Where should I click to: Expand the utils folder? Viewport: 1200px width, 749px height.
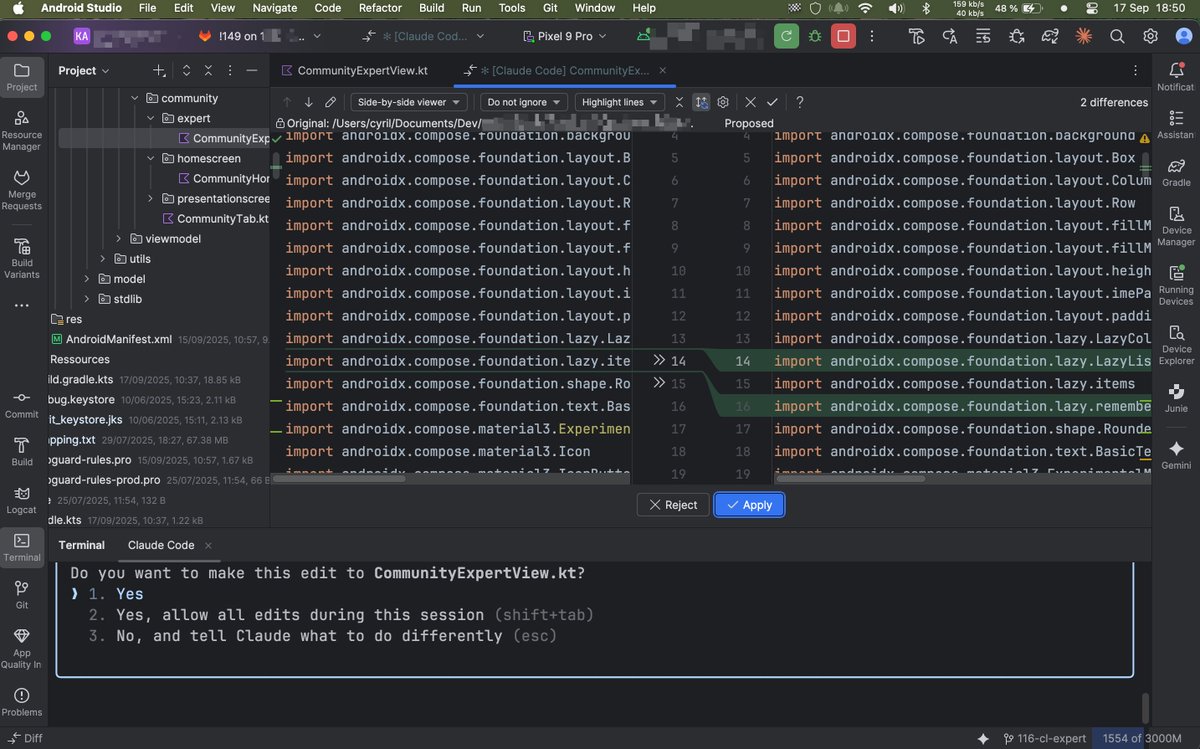[x=103, y=259]
